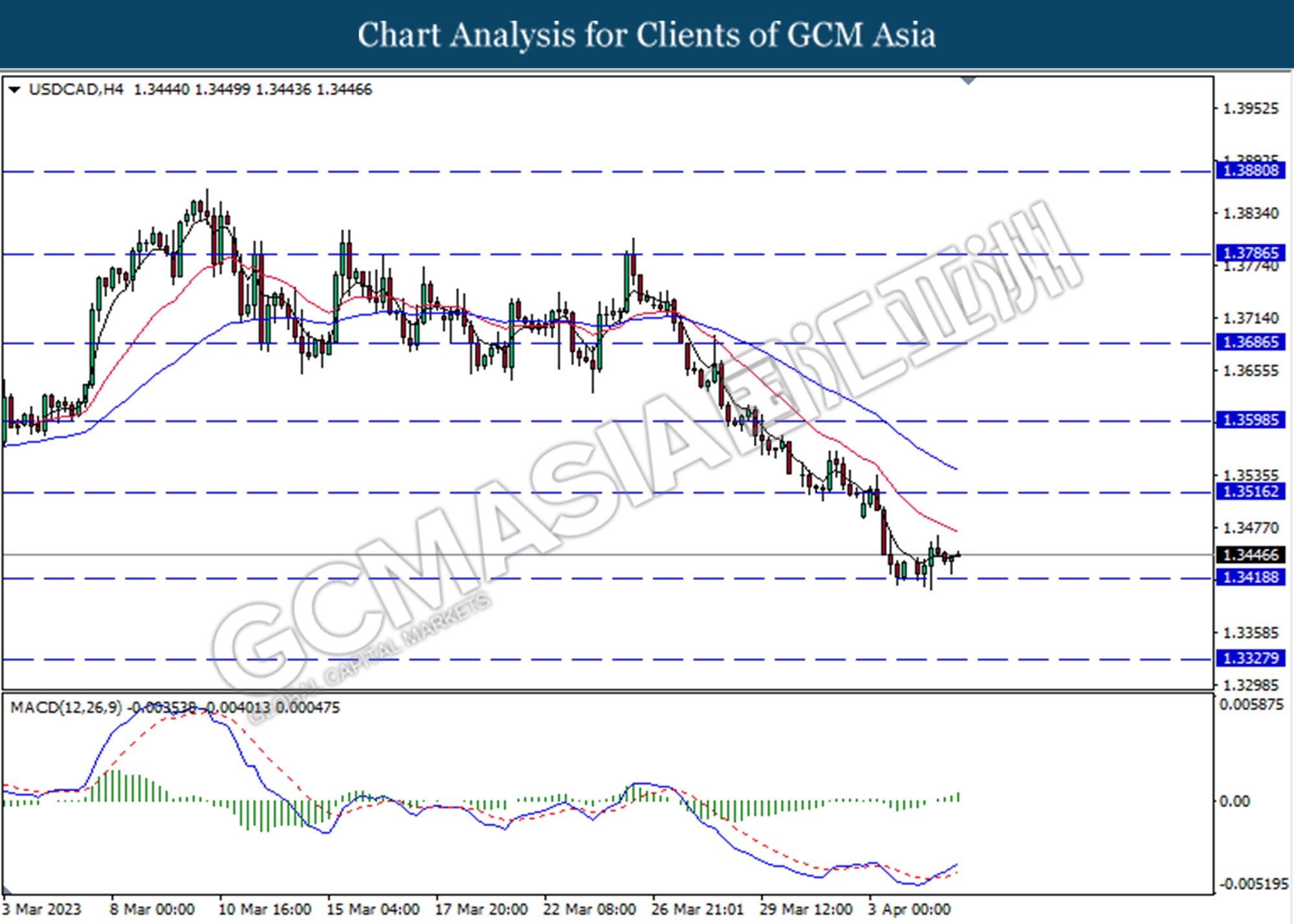Click the USDCAD,H4 symbol title text
The width and height of the screenshot is (1294, 924).
click(x=76, y=89)
